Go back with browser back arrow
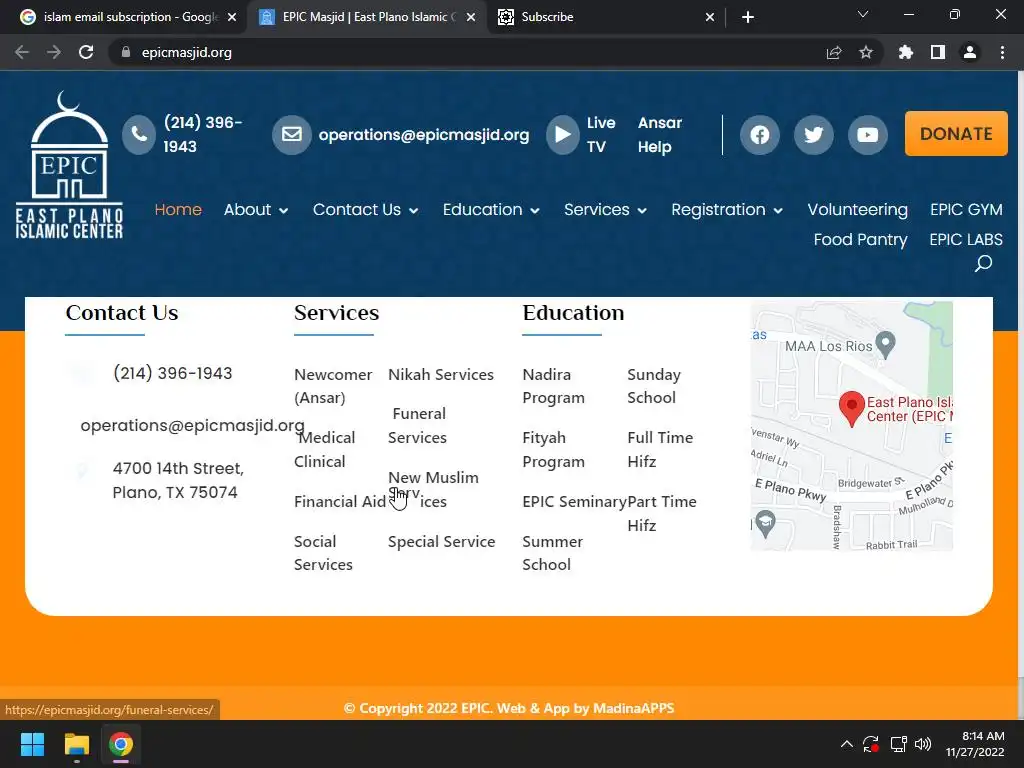The image size is (1024, 768). [22, 52]
